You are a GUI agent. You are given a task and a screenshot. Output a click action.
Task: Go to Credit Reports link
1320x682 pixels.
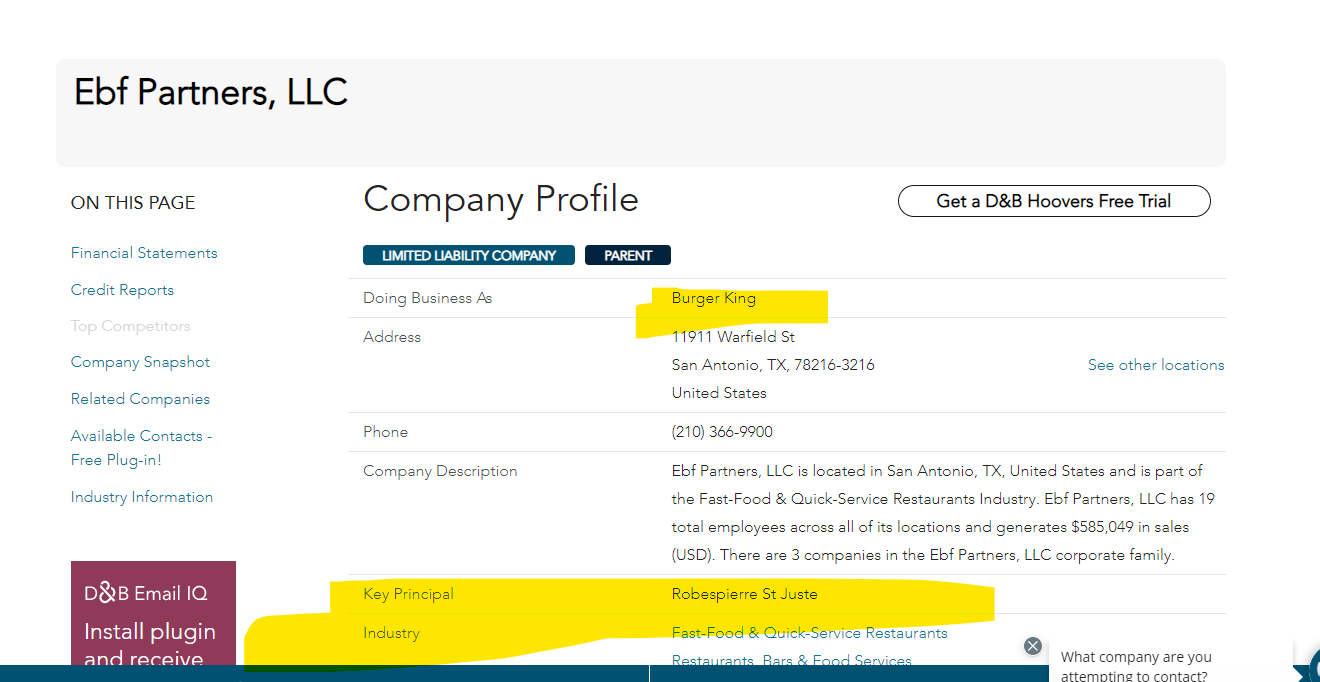click(122, 290)
